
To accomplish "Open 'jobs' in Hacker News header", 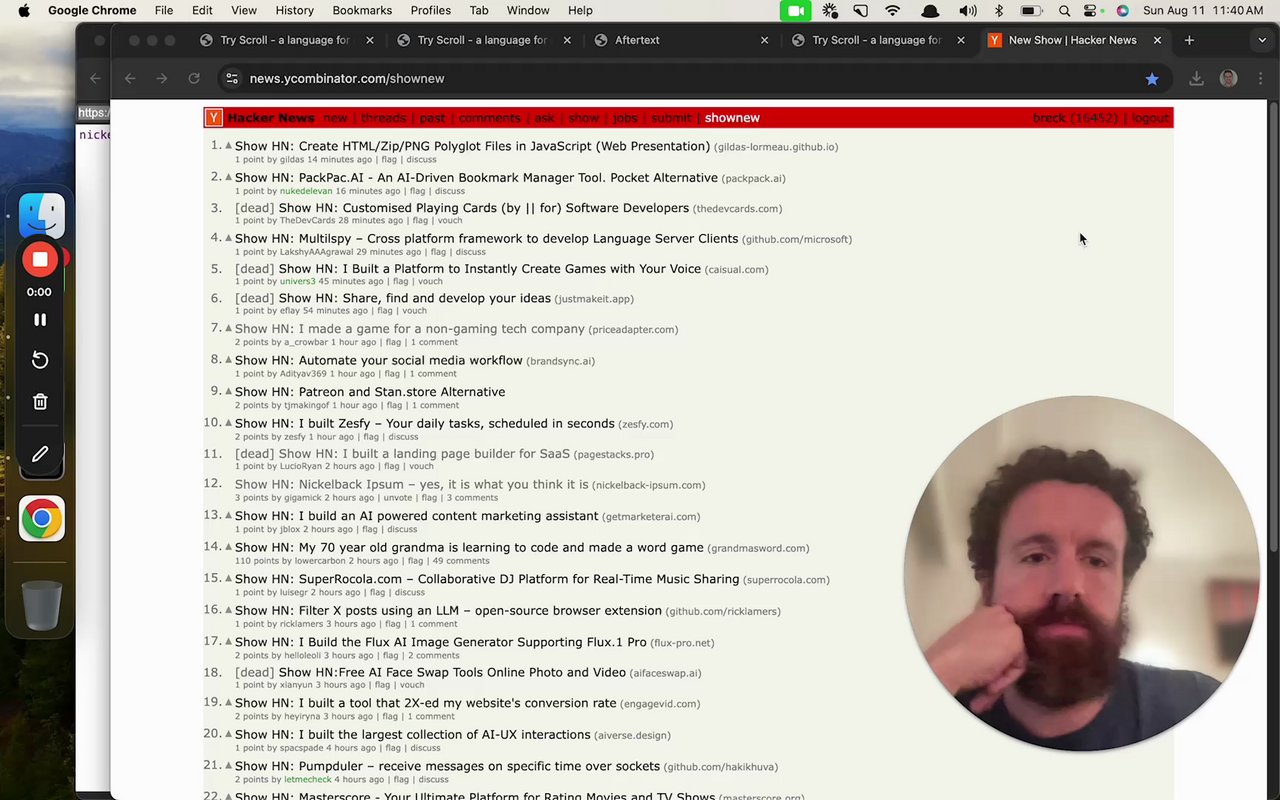I will tap(625, 118).
